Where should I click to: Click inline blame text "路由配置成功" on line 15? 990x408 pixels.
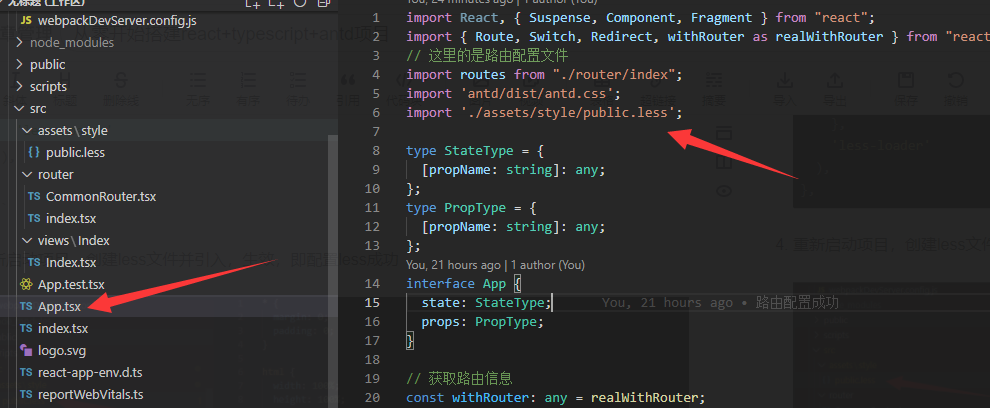797,303
